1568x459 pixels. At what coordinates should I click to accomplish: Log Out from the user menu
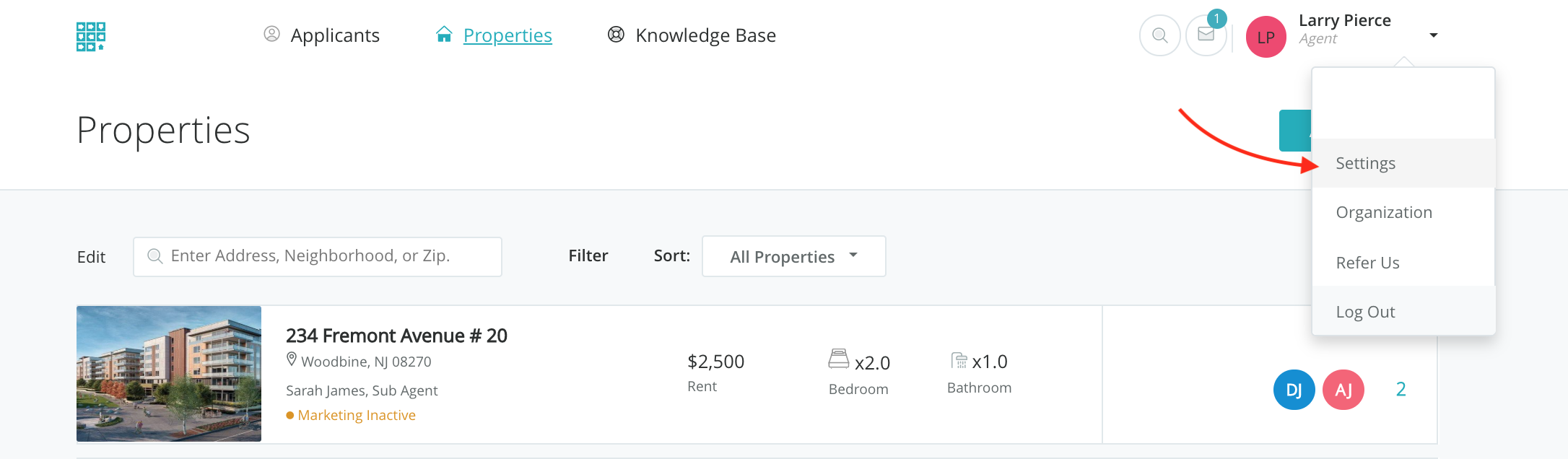coord(1365,312)
